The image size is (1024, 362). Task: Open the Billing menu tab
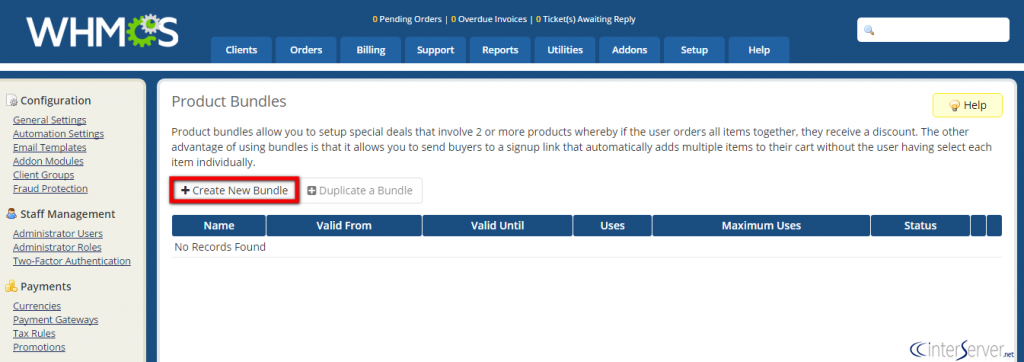point(371,50)
